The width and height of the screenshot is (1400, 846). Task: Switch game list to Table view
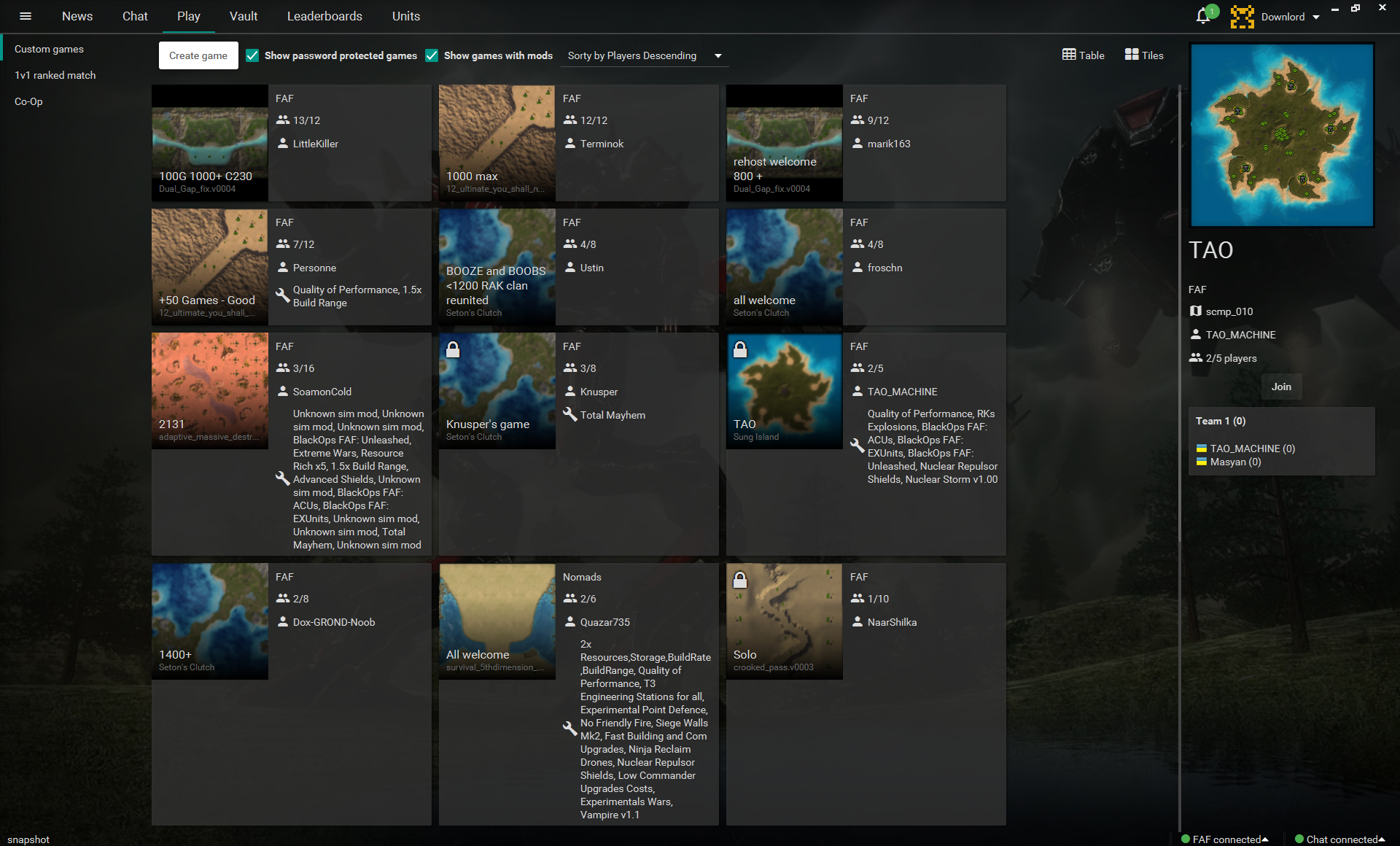point(1083,55)
